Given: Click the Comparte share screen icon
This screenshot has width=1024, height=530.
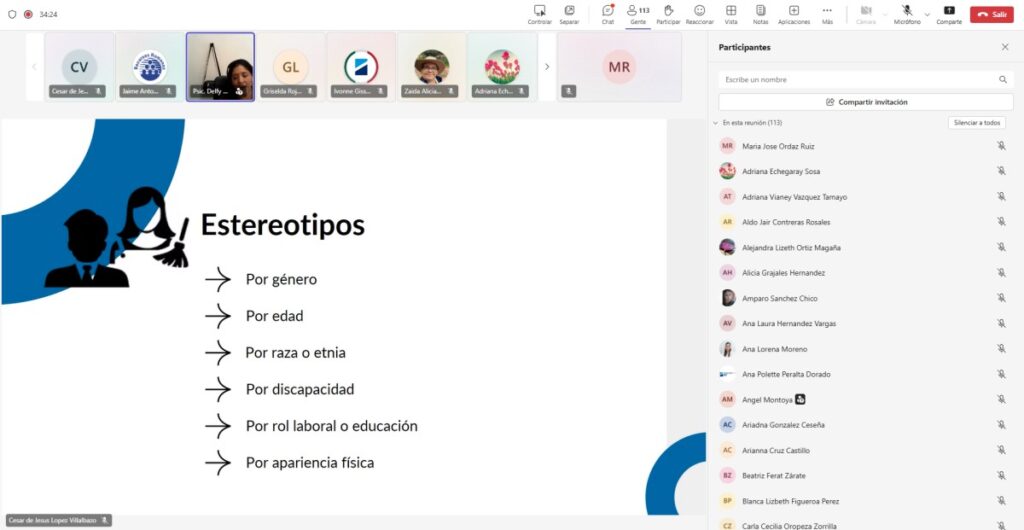Looking at the screenshot, I should (949, 13).
